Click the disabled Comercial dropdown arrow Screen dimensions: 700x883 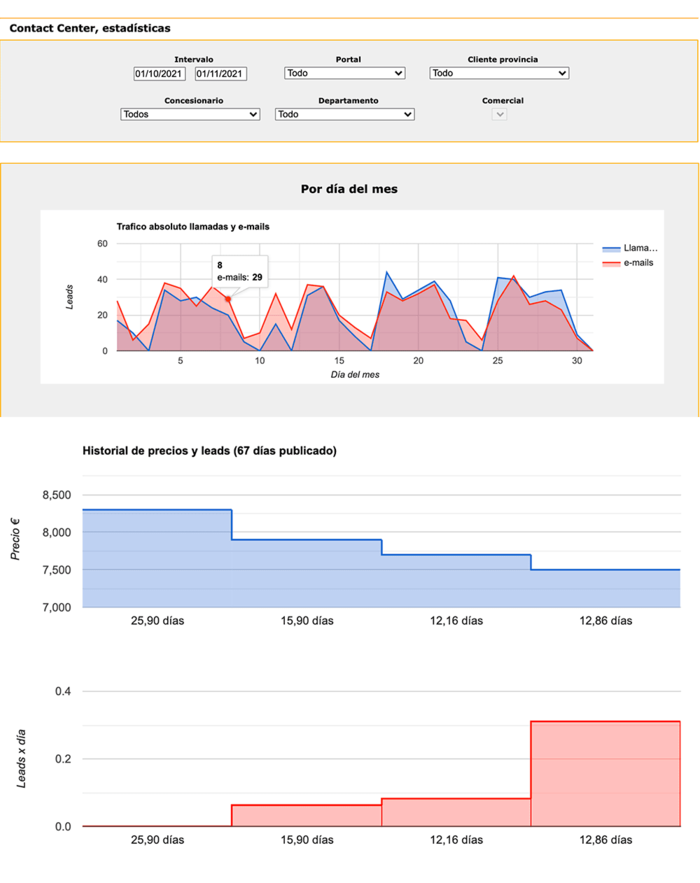click(x=500, y=114)
